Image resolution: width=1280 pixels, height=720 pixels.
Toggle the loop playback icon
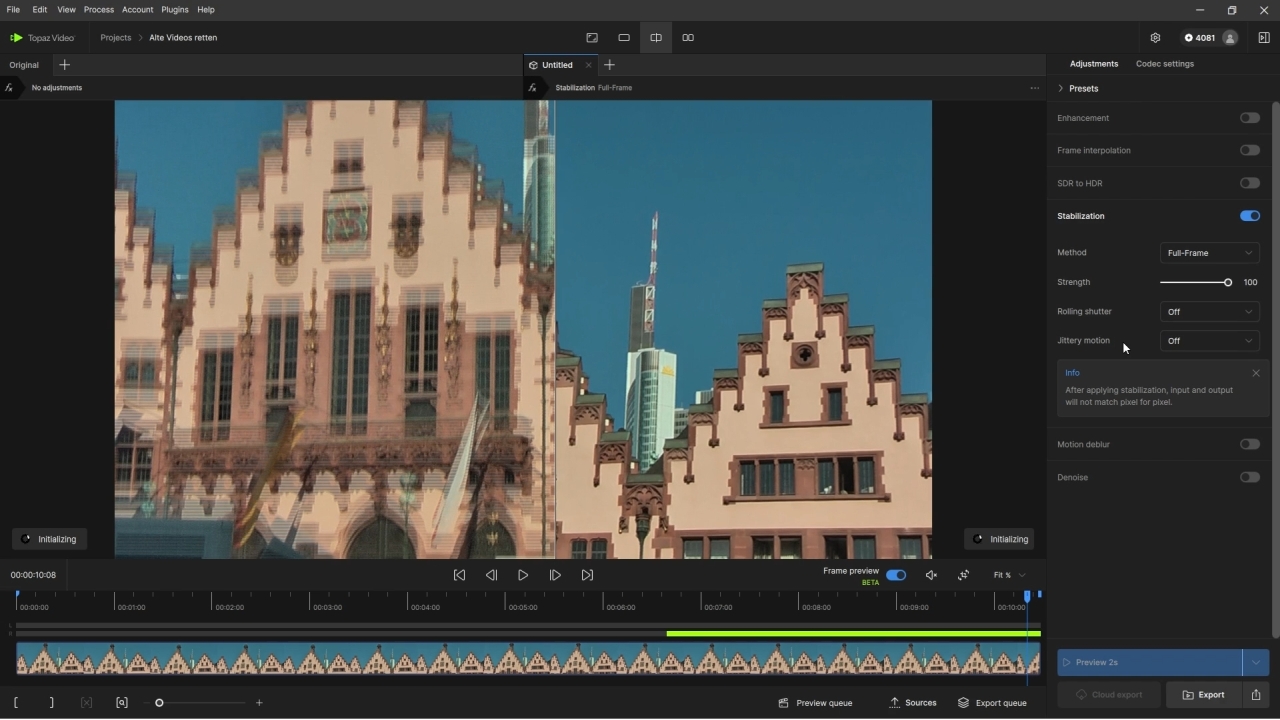pyautogui.click(x=964, y=575)
